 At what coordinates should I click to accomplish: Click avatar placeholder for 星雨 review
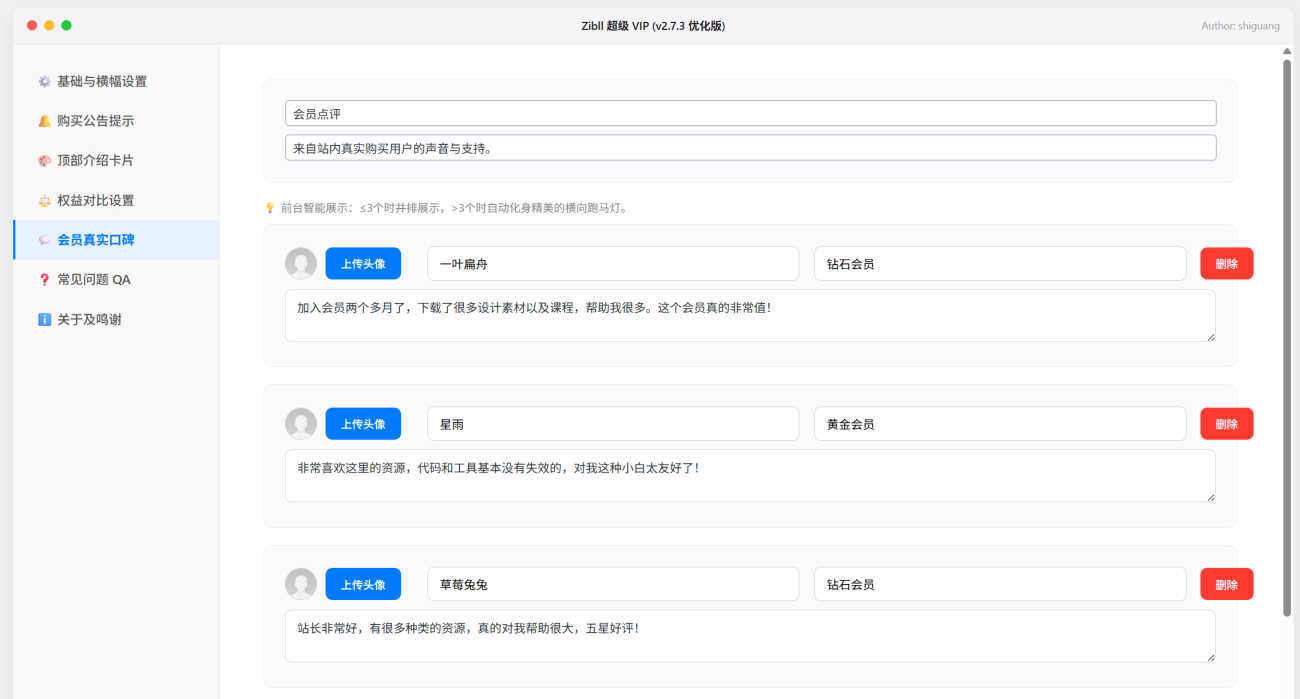tap(301, 424)
